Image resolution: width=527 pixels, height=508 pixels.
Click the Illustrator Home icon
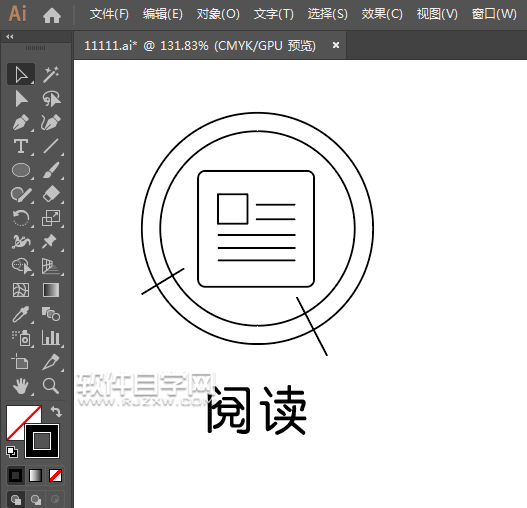[52, 15]
